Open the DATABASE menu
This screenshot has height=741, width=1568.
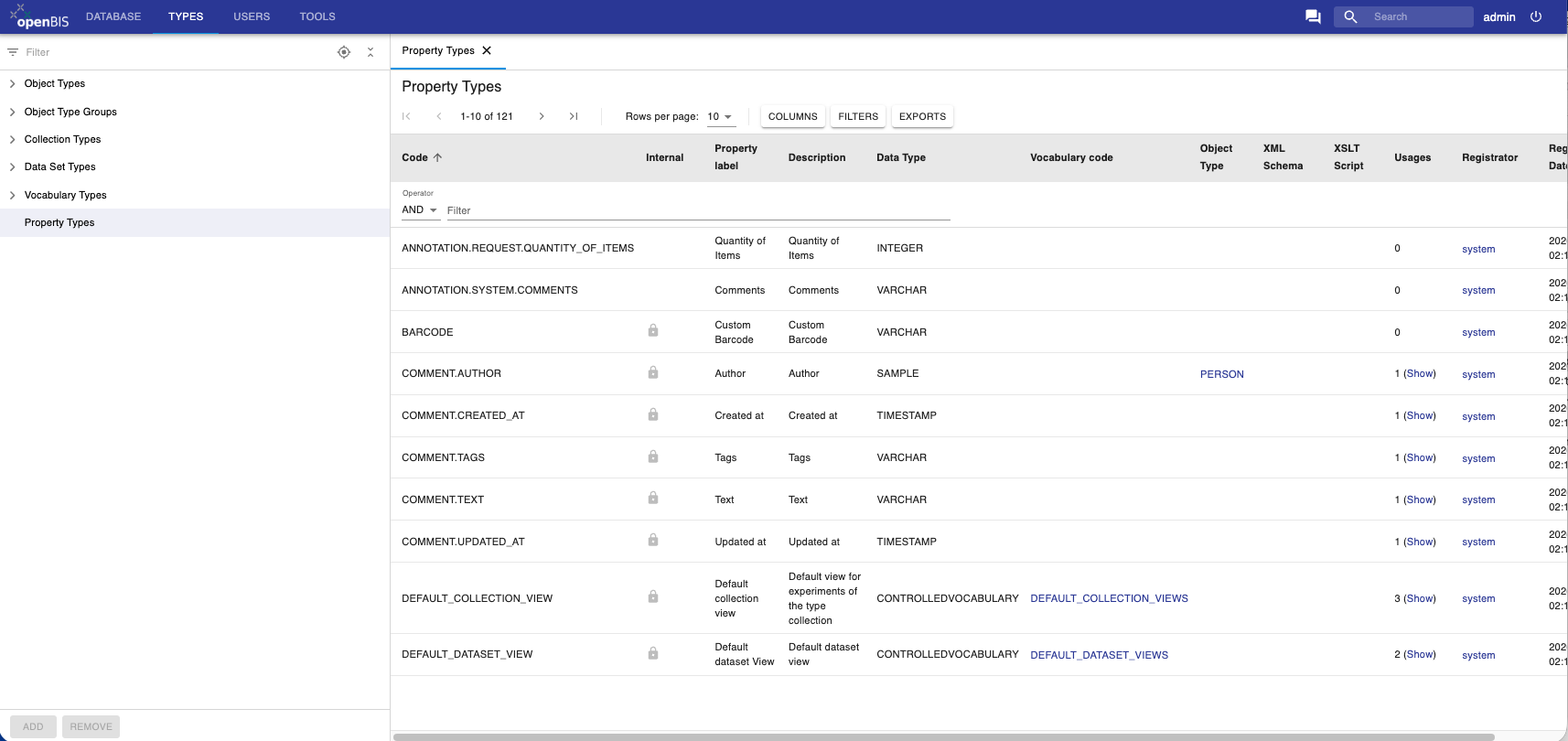click(x=113, y=16)
